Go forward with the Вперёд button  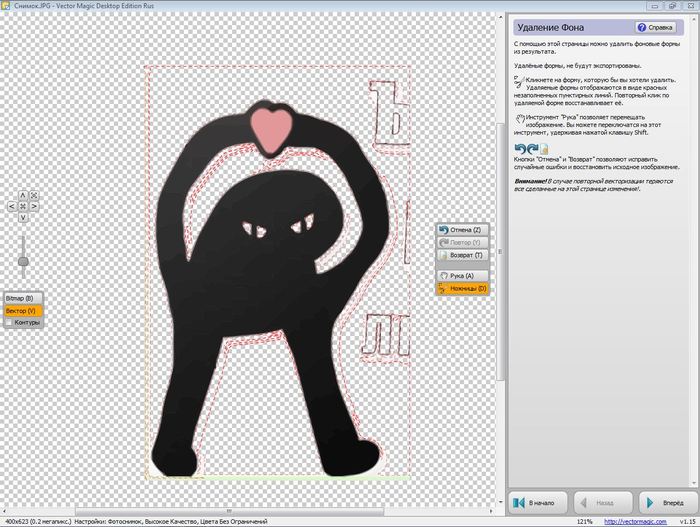[665, 501]
